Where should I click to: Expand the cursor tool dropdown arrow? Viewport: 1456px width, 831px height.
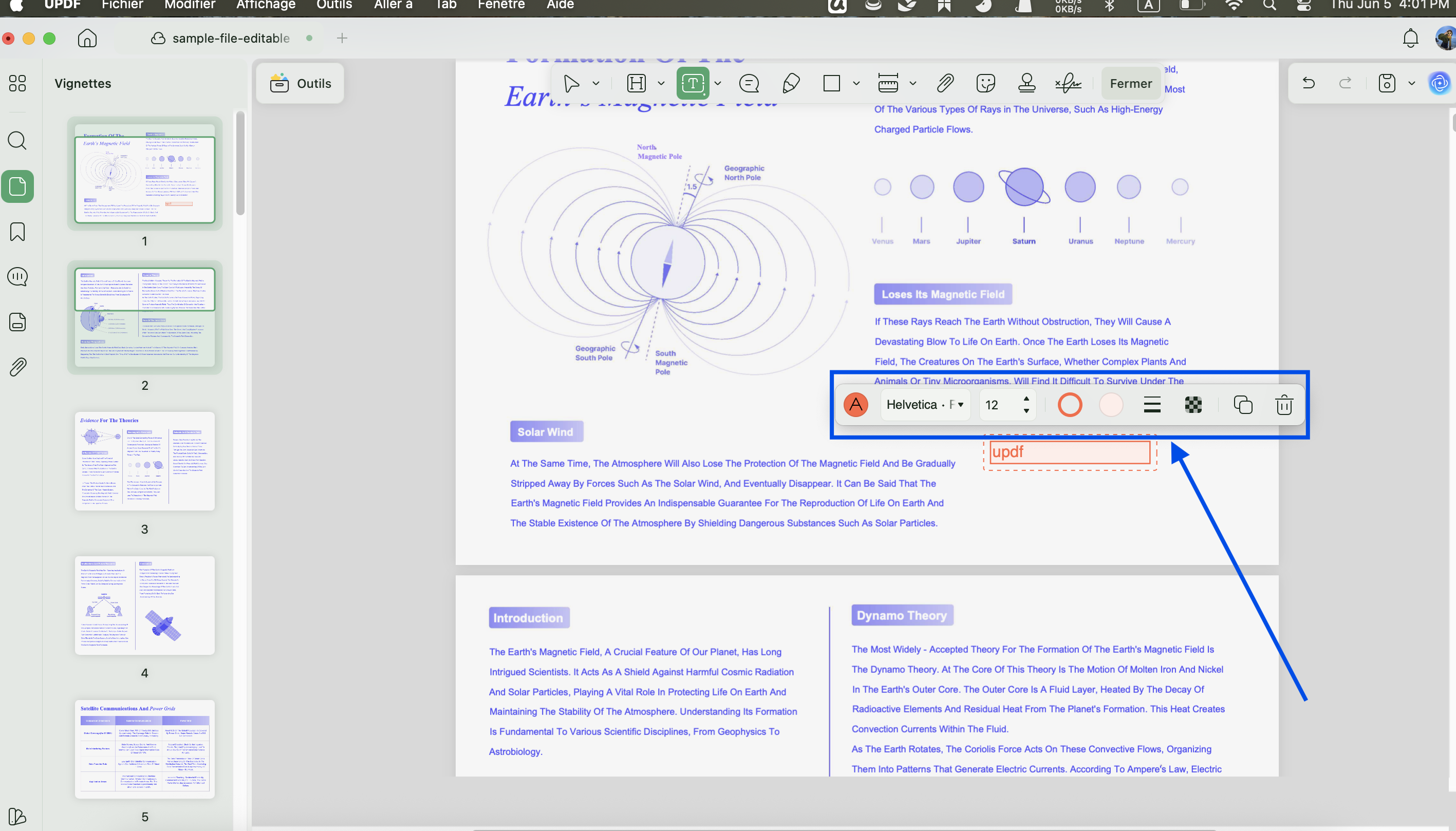pos(596,83)
